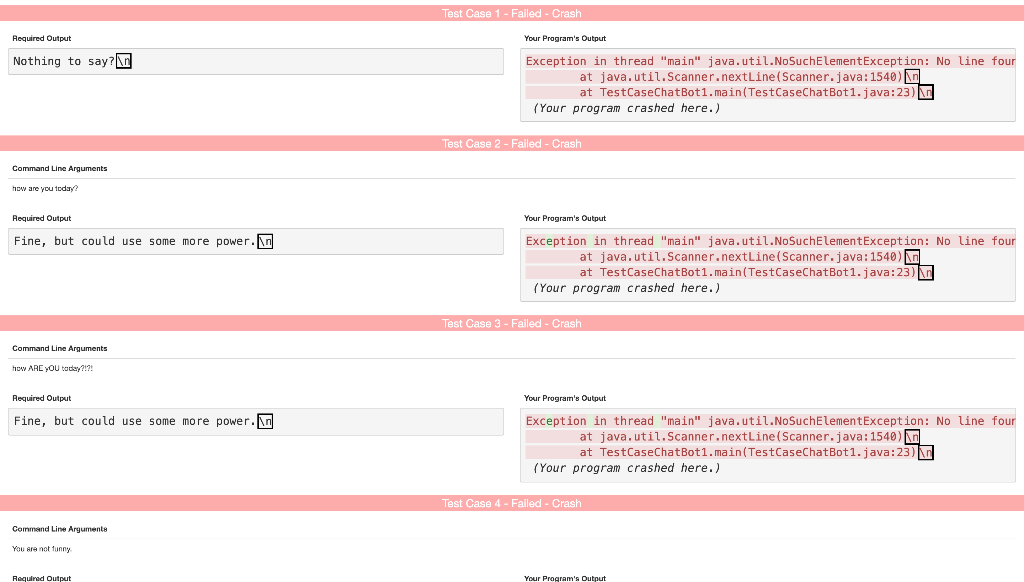Click the 'how ARE yOU today?!?!' command line argument
1024x582 pixels.
pos(52,368)
